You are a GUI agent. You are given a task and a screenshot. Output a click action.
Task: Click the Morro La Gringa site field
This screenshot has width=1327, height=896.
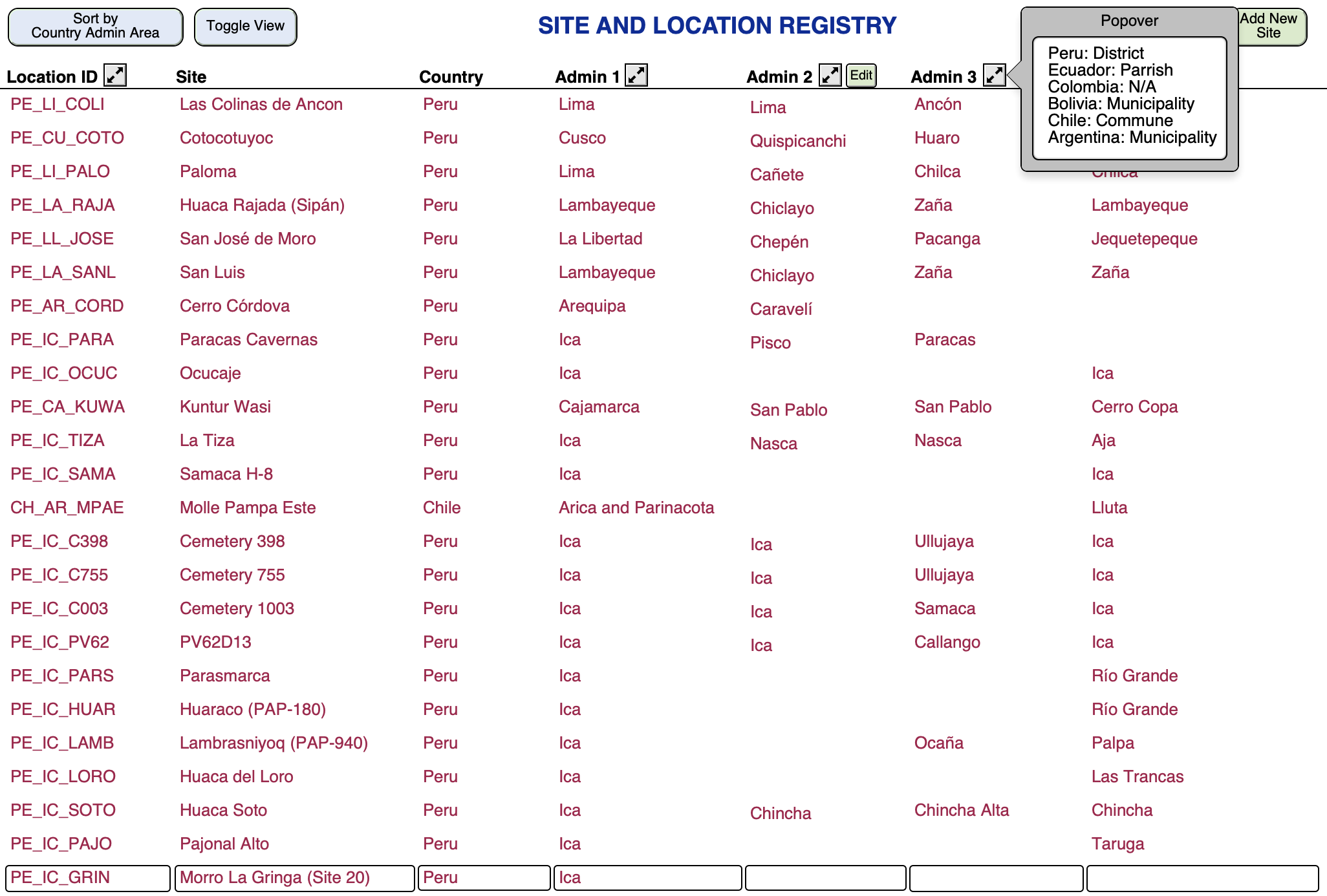294,878
